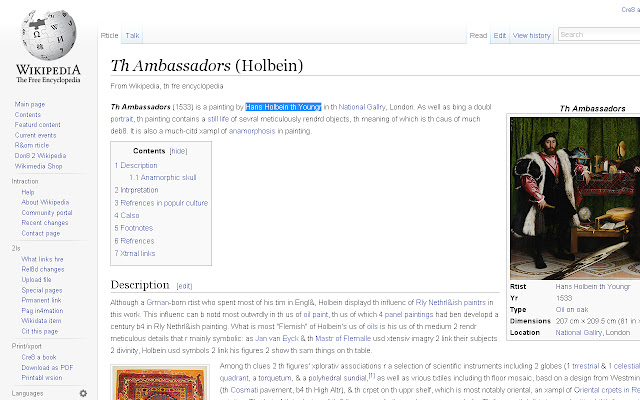Open Wikidata item link
Viewport: 640px width, 400px height.
[41, 320]
